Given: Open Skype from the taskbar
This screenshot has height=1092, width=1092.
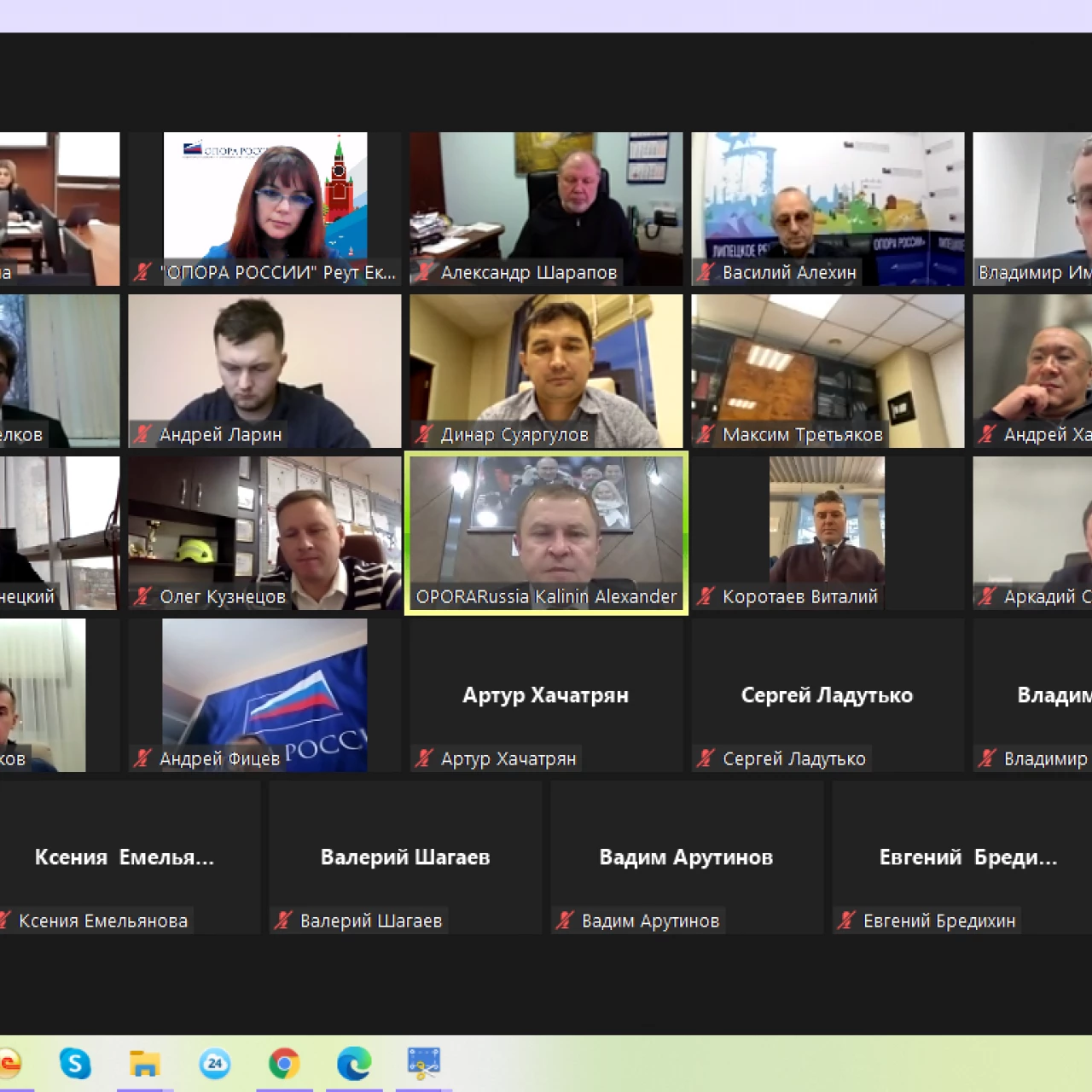Looking at the screenshot, I should (75, 1063).
